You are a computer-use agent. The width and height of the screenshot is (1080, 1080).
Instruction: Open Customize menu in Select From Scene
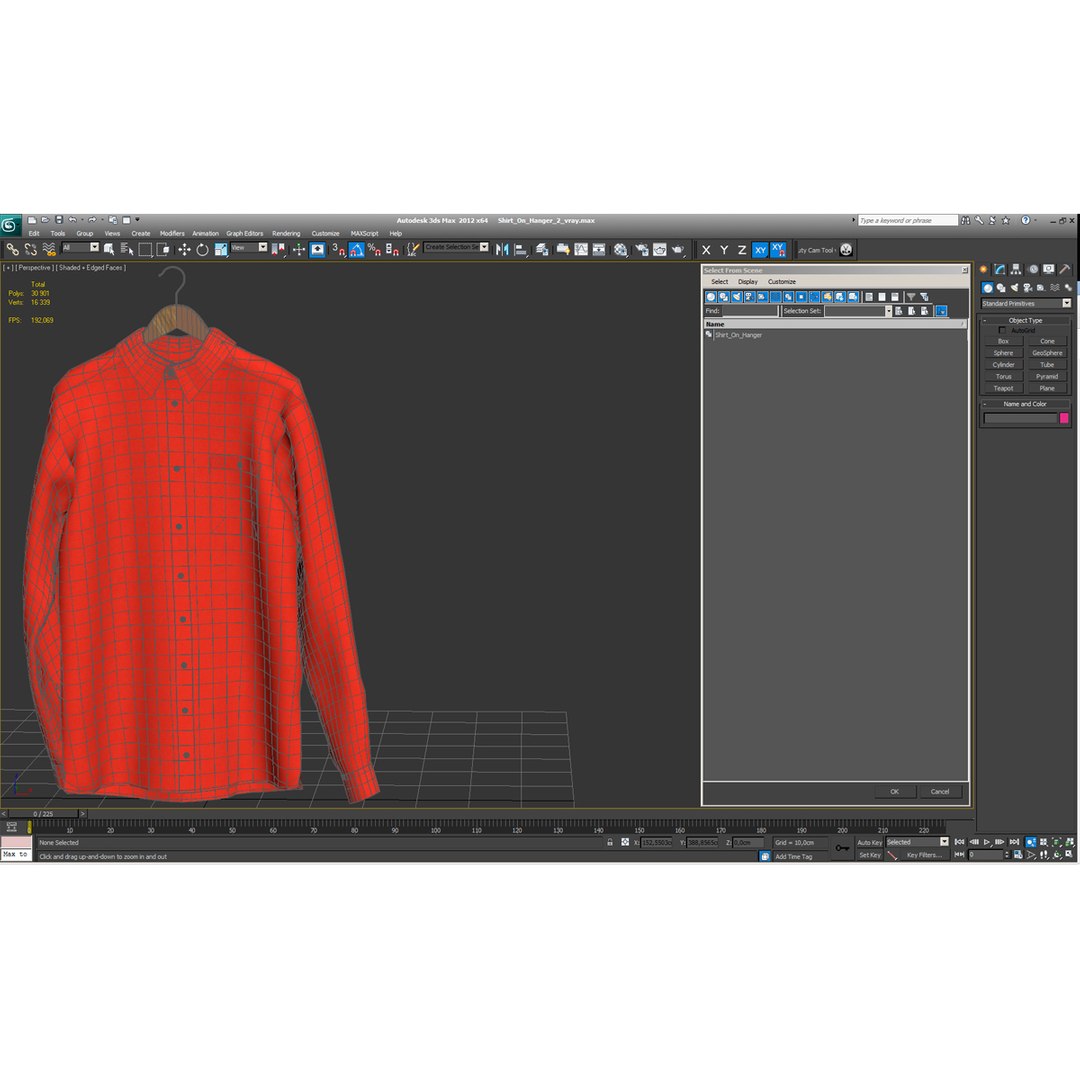pos(782,282)
